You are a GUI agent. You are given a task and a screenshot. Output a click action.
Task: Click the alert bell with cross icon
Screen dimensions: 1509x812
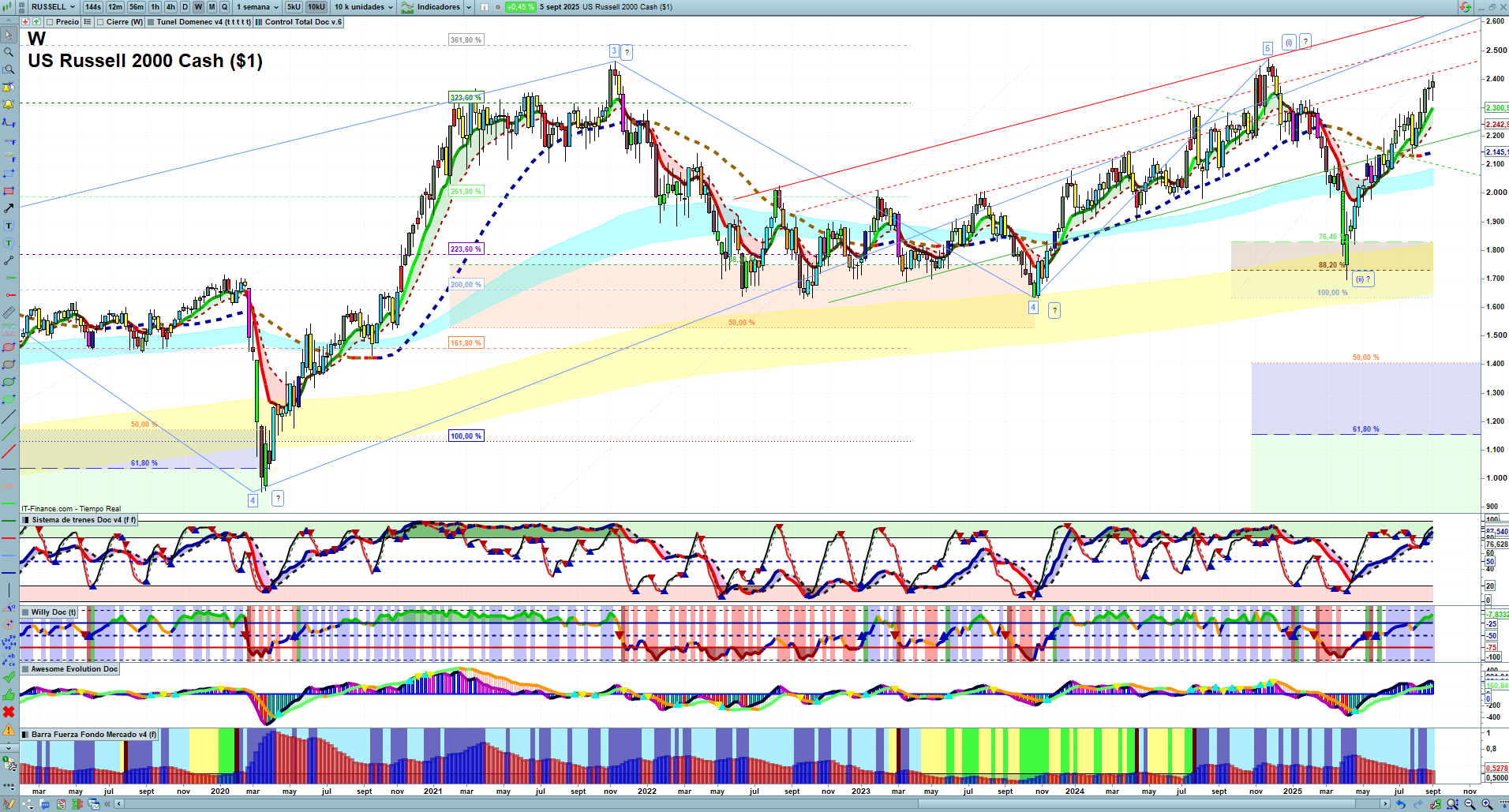tap(9, 87)
